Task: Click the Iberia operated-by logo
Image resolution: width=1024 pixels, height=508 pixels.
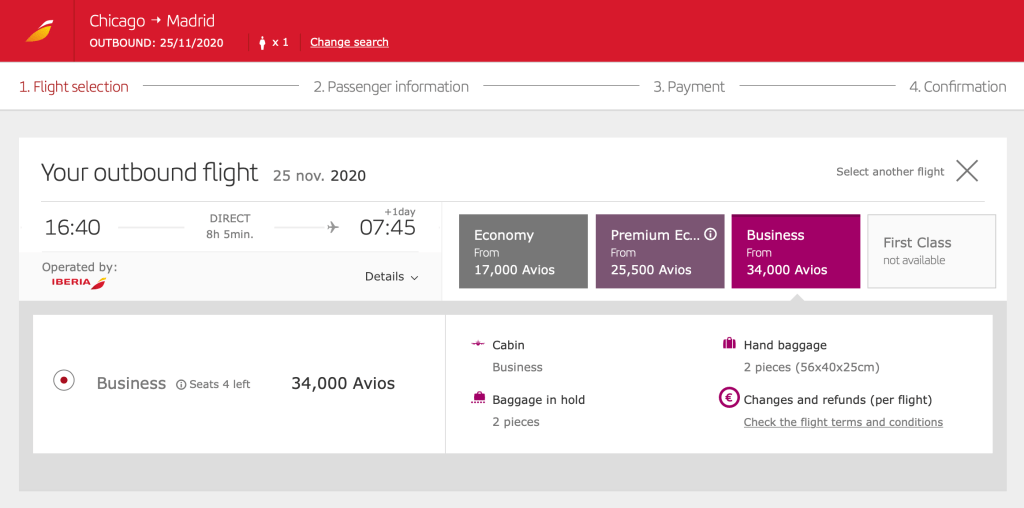Action: pos(79,283)
